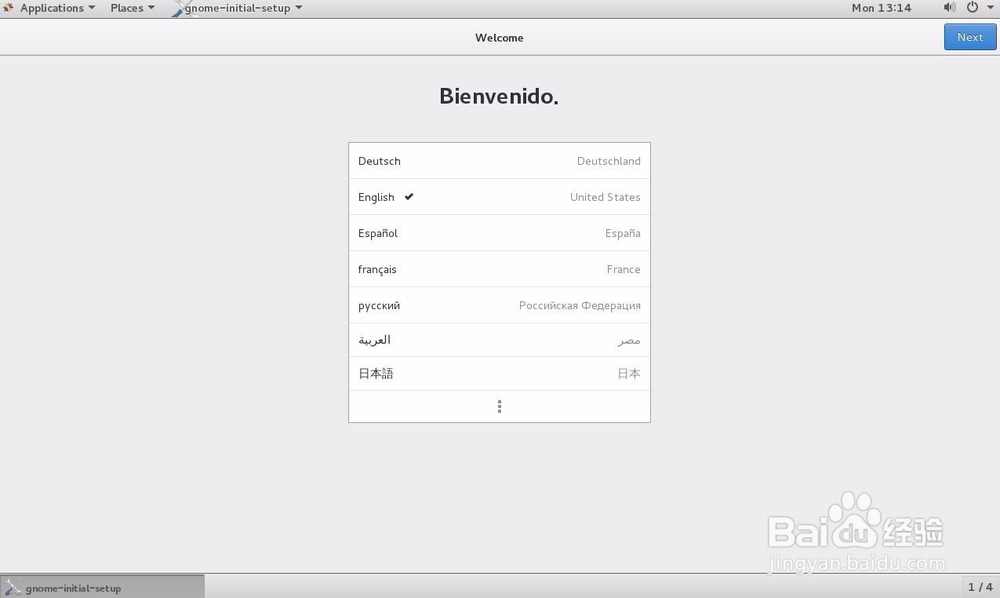Click the volume speaker icon
1000x598 pixels.
tap(949, 8)
